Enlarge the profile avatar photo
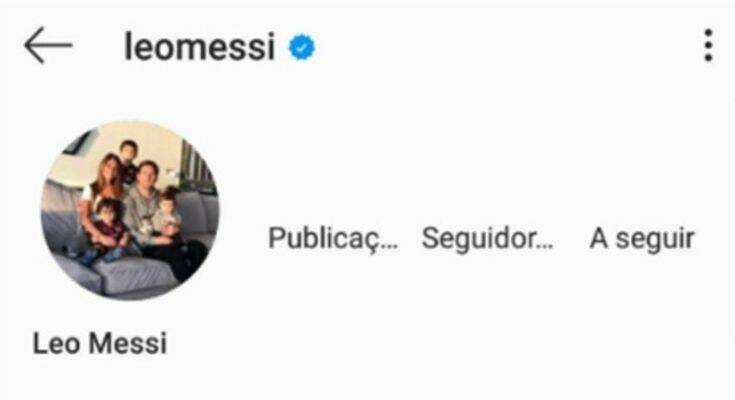Image resolution: width=735 pixels, height=400 pixels. coord(130,210)
